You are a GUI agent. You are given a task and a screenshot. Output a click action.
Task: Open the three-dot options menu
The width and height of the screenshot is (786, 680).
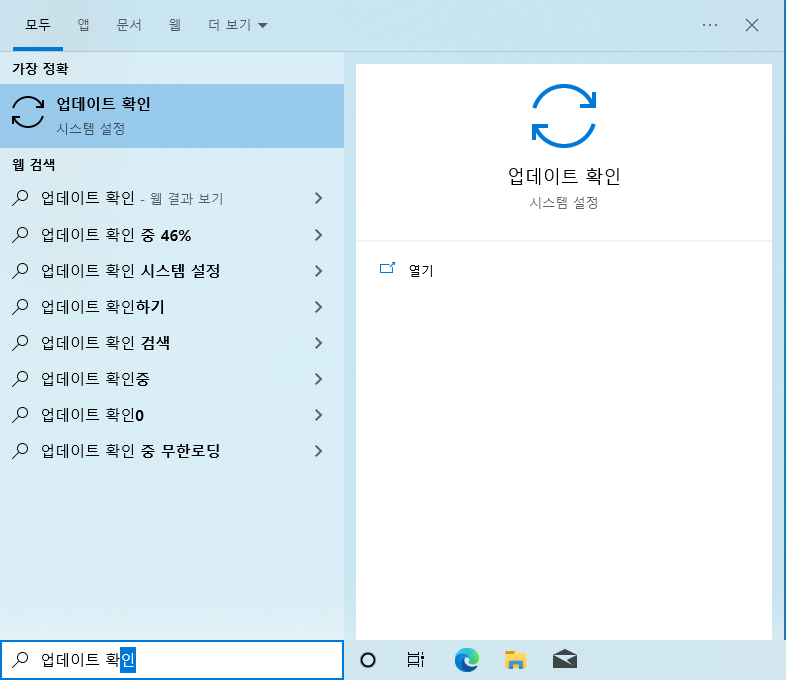tap(710, 25)
